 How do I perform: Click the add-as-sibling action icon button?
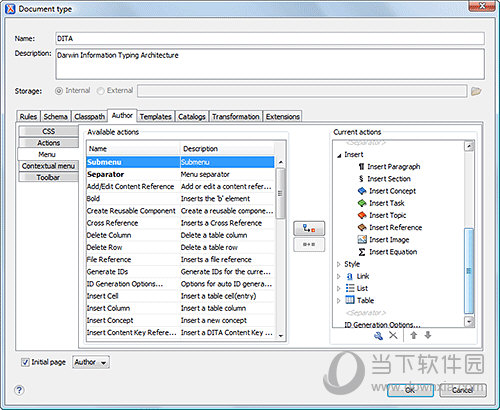point(309,245)
